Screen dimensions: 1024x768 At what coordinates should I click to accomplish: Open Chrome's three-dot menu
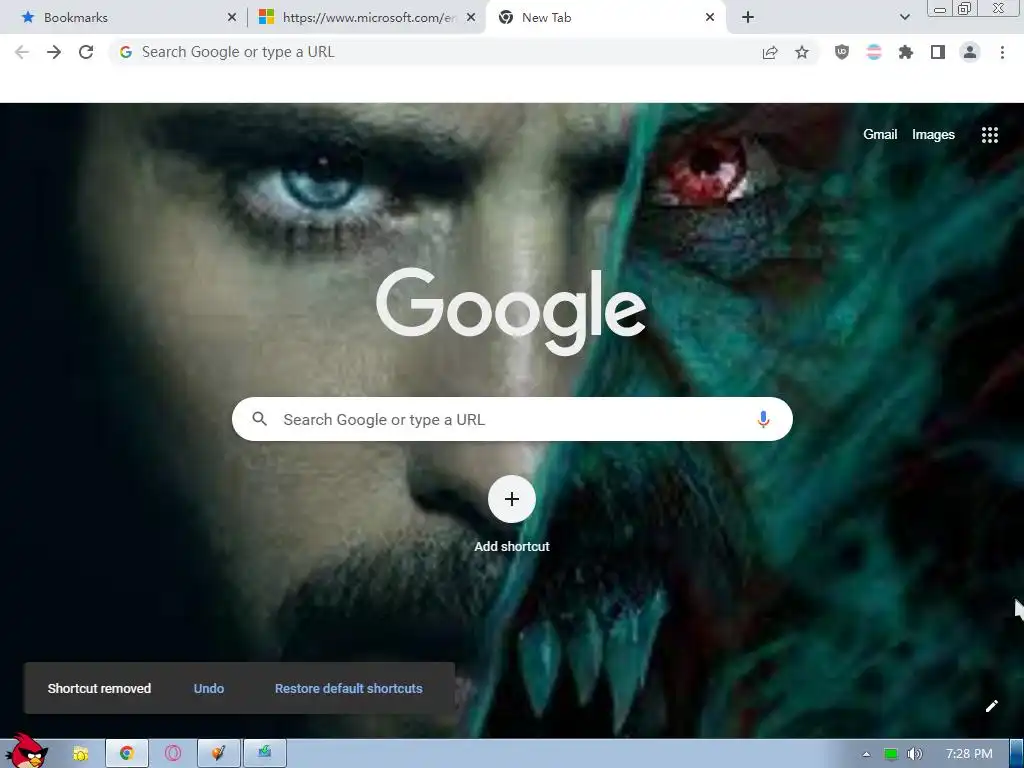pos(1002,52)
